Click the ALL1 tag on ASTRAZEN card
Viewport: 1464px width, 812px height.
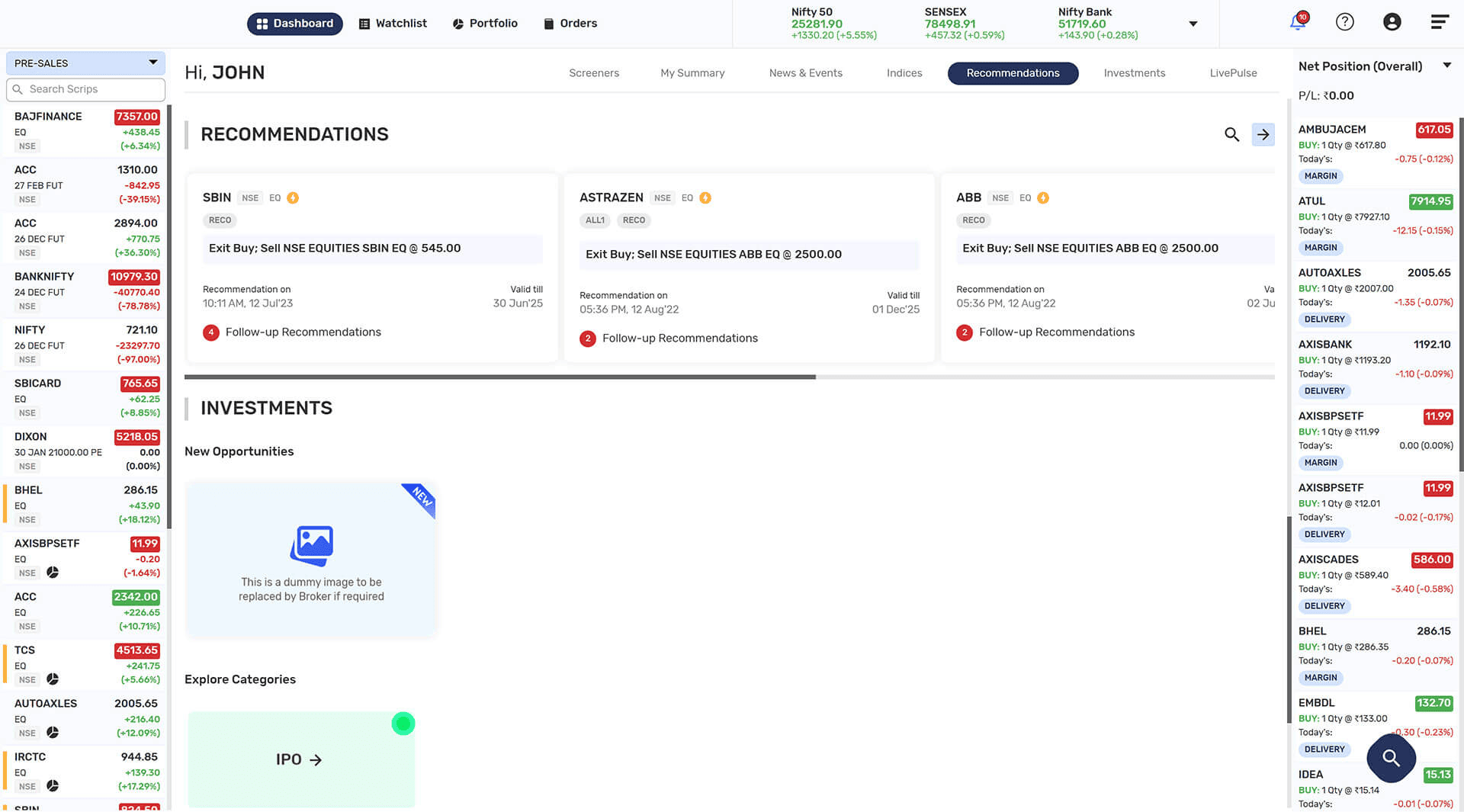pyautogui.click(x=595, y=220)
